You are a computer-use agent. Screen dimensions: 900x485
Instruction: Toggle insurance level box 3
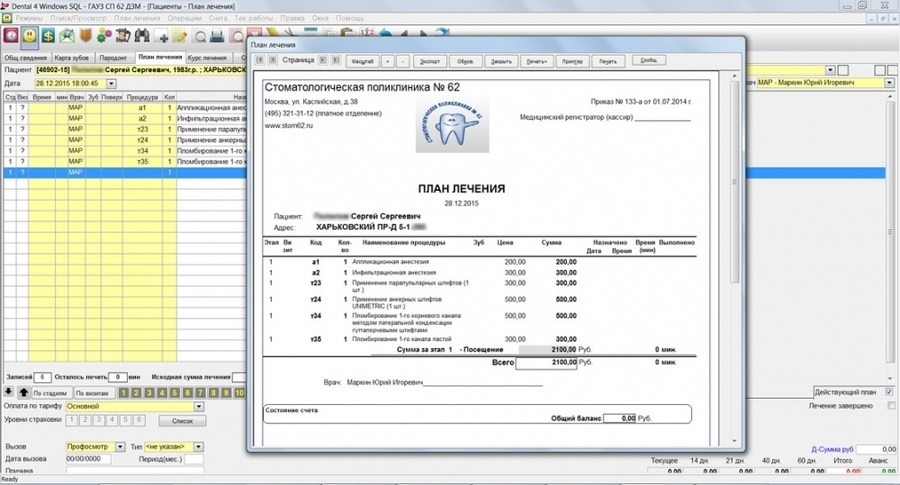pyautogui.click(x=98, y=420)
